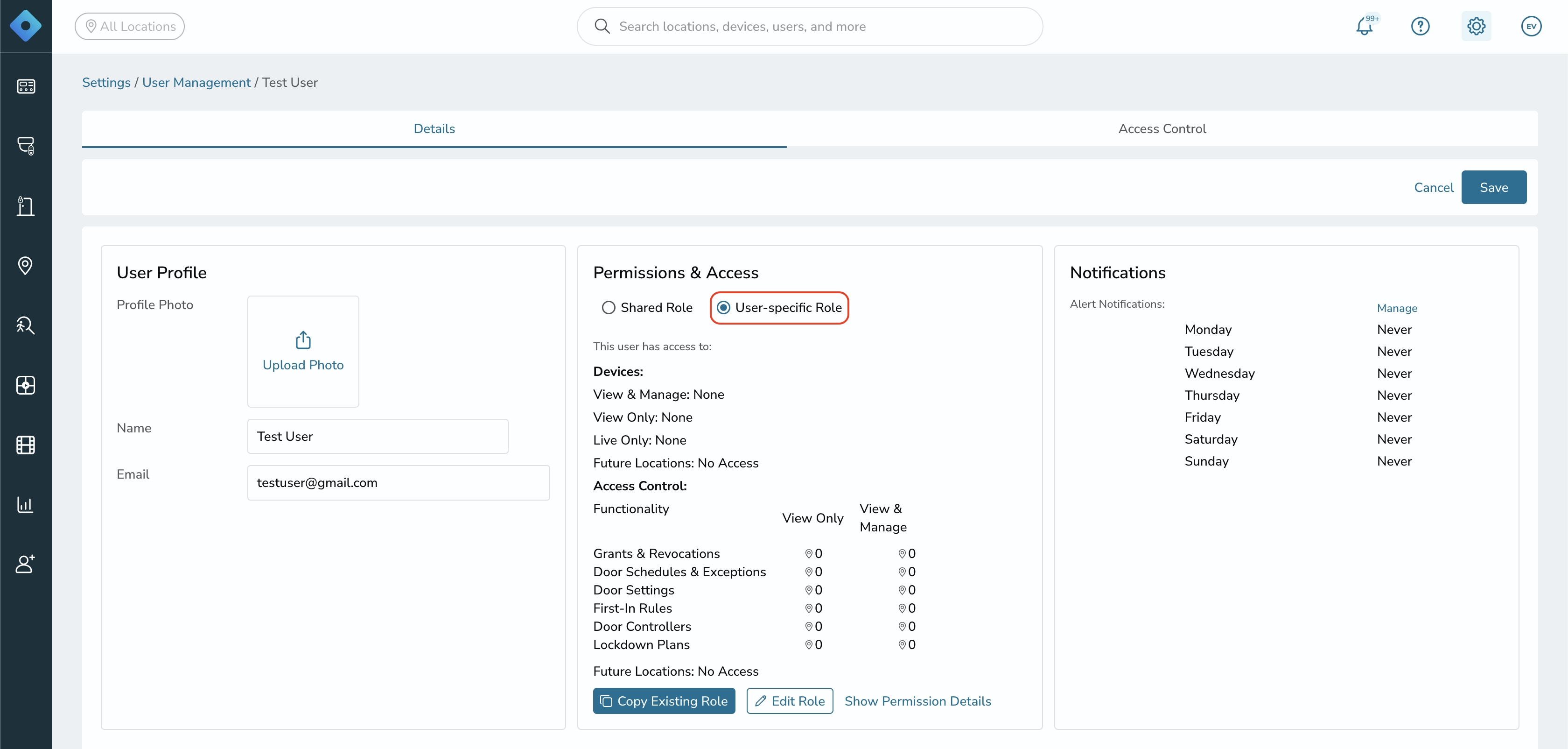This screenshot has height=749, width=1568.
Task: Open the analytics bar chart sidebar icon
Action: tap(26, 505)
